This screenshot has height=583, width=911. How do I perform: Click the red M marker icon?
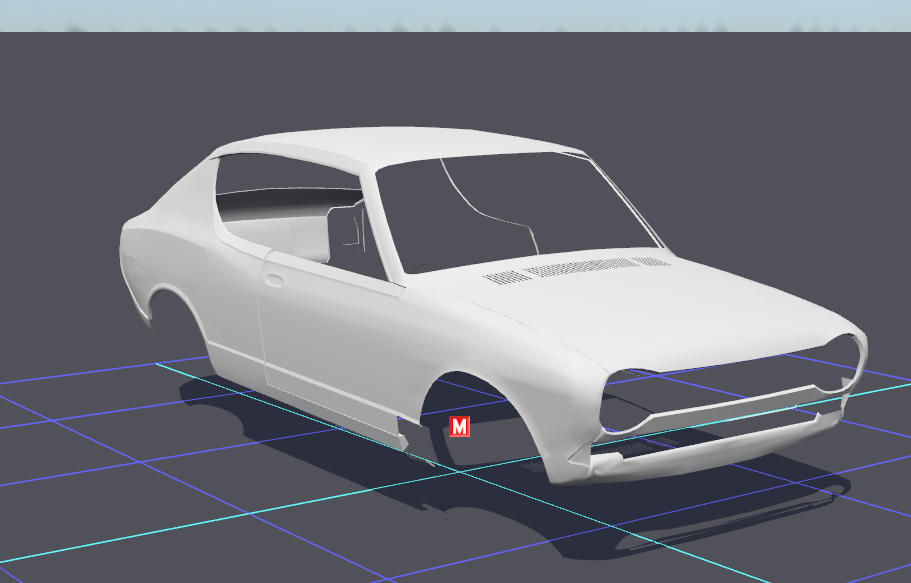460,427
